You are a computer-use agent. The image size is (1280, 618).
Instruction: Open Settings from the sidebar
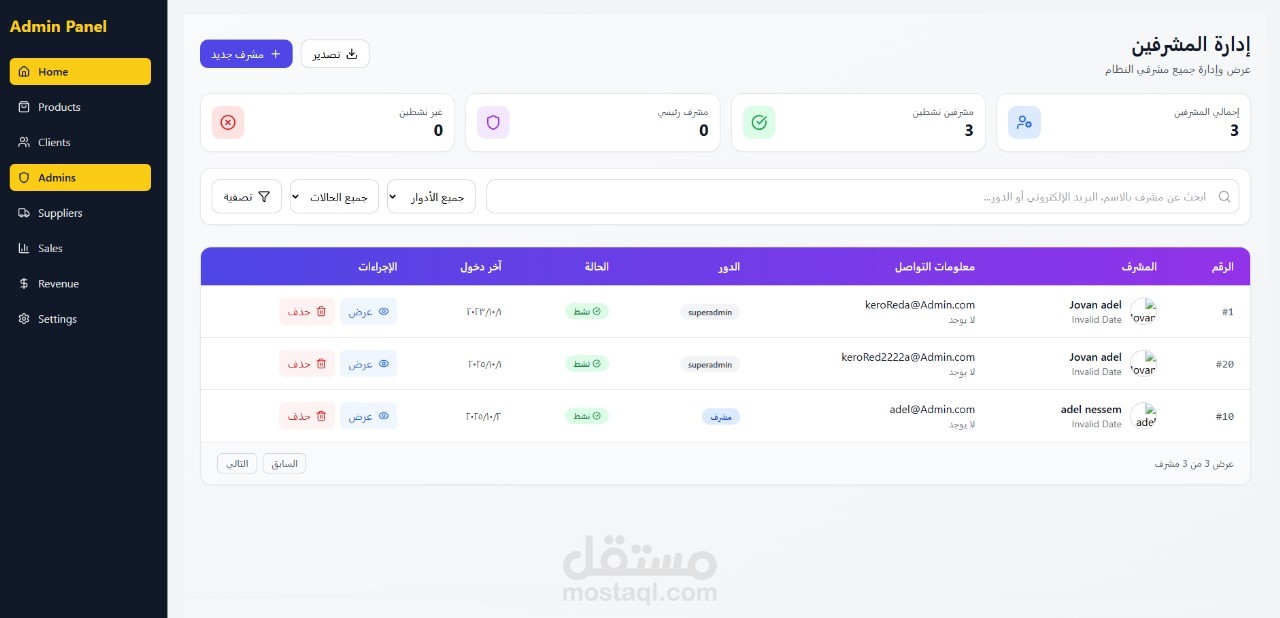click(x=80, y=319)
